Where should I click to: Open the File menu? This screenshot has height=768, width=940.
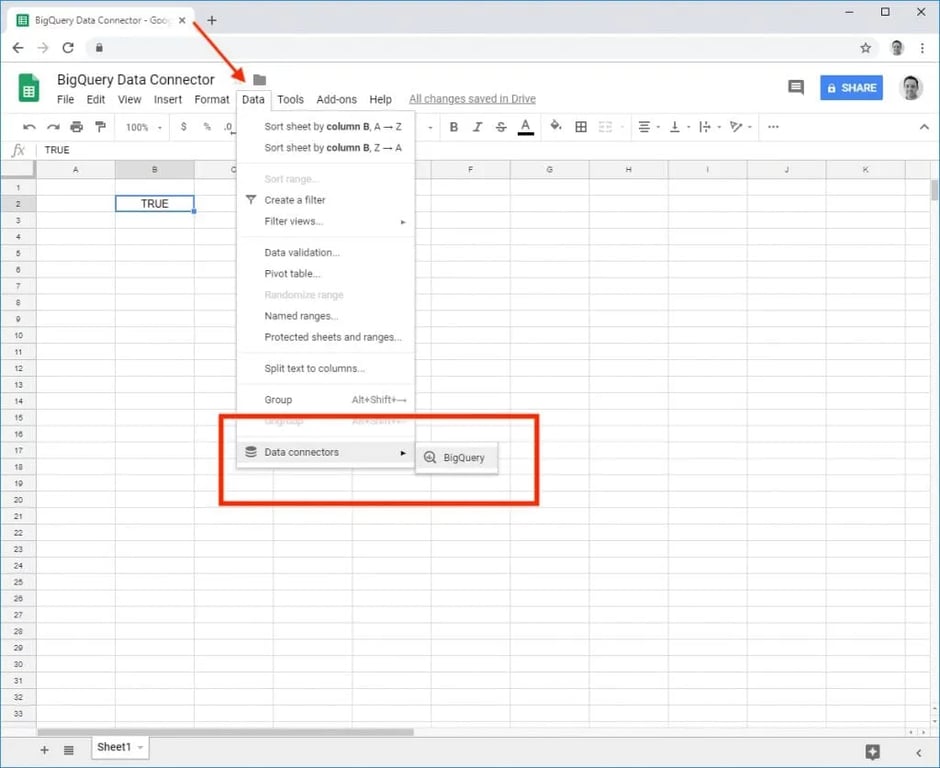pyautogui.click(x=65, y=100)
